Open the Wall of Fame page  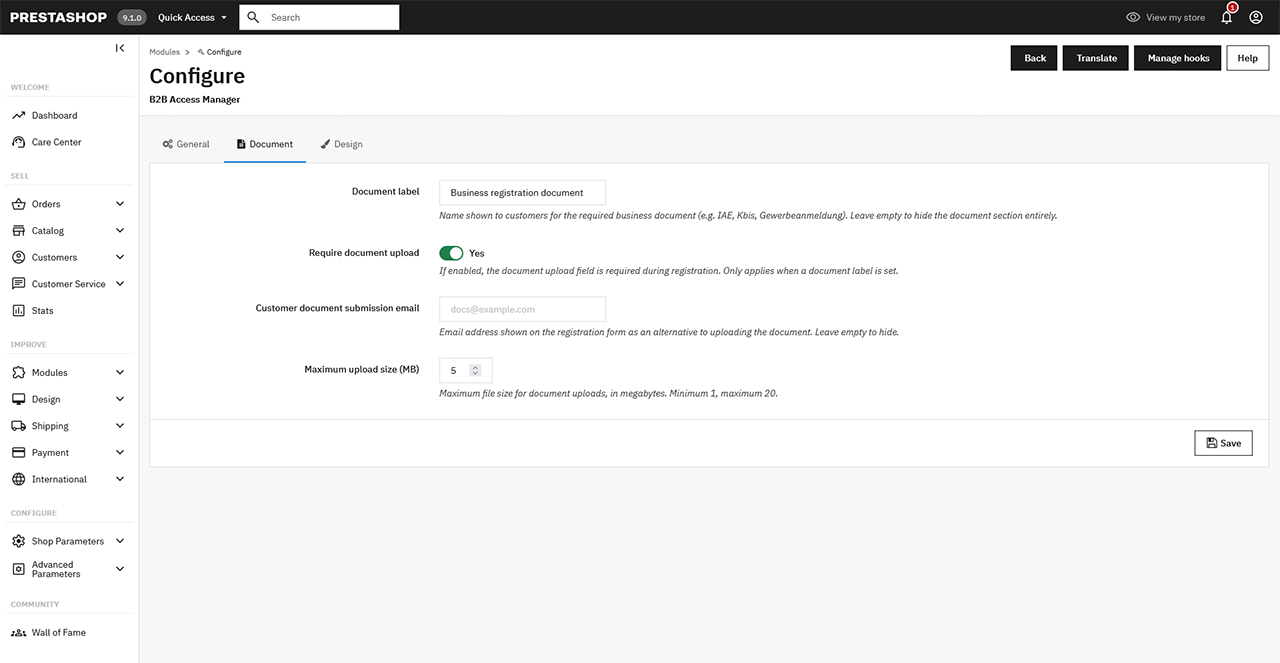click(58, 632)
